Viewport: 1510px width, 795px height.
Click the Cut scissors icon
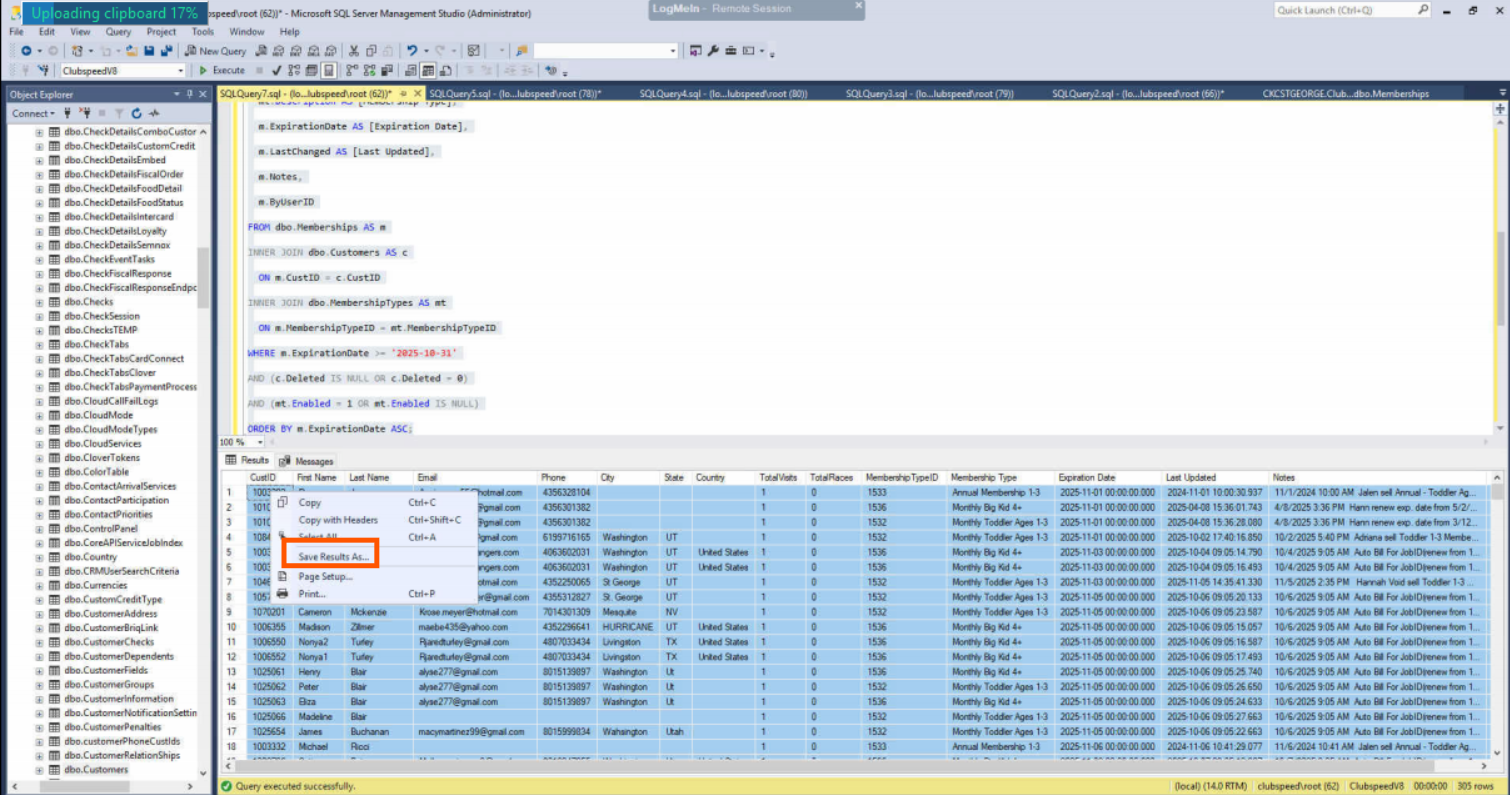point(354,51)
